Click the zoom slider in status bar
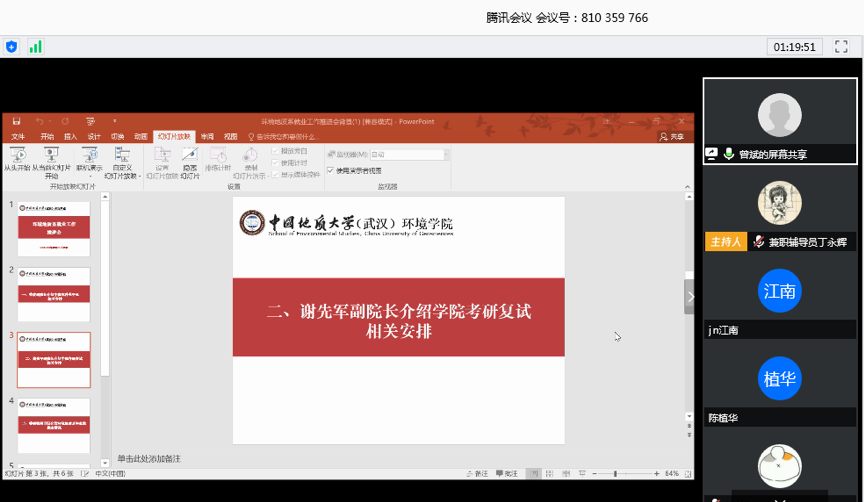The width and height of the screenshot is (864, 502). (615, 473)
